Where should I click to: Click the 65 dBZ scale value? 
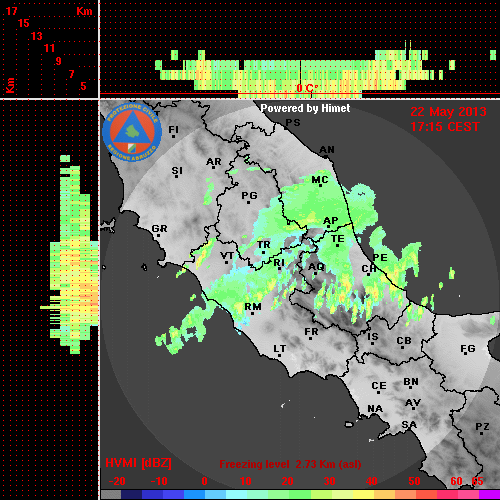477,481
